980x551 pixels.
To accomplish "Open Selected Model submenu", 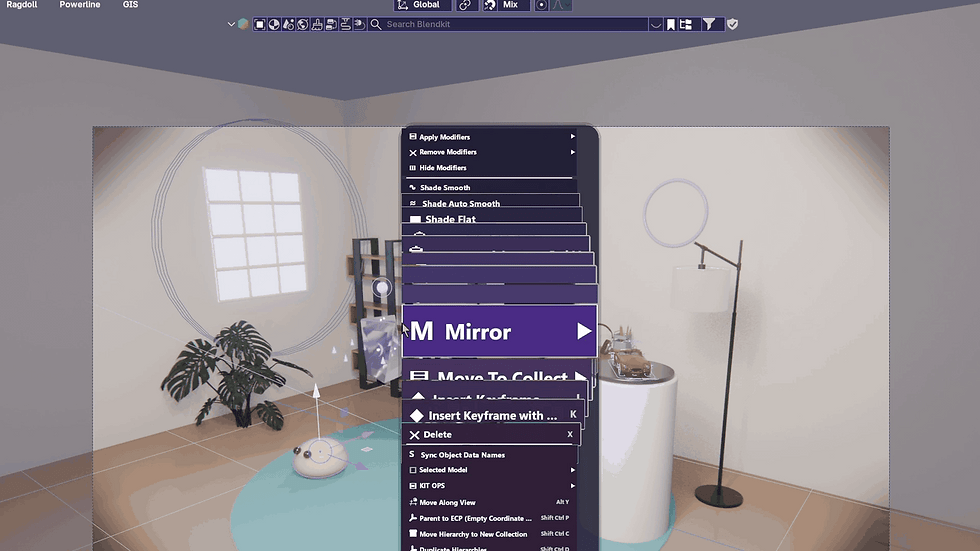I will tap(491, 470).
